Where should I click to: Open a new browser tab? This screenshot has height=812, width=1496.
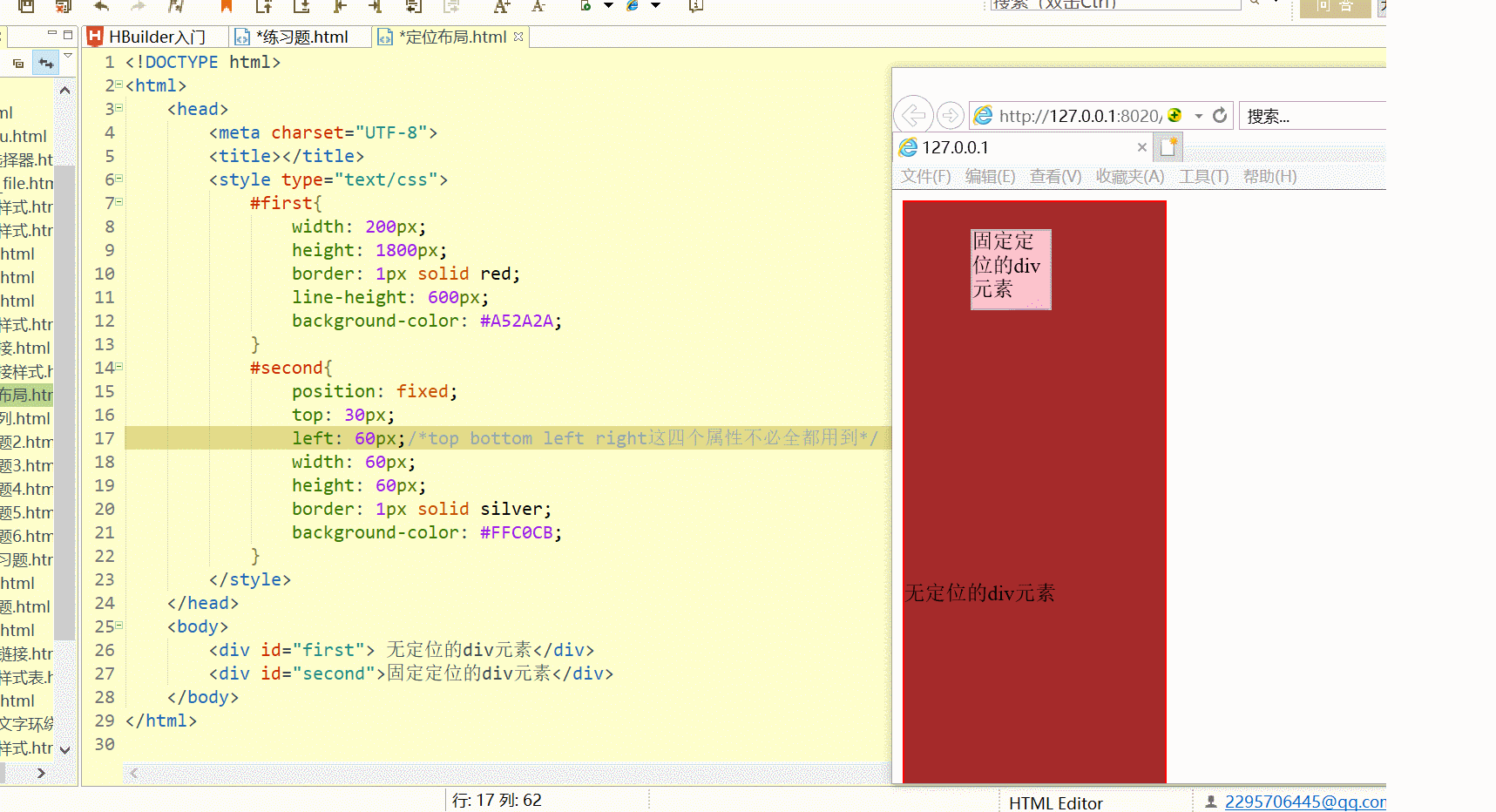tap(1168, 147)
